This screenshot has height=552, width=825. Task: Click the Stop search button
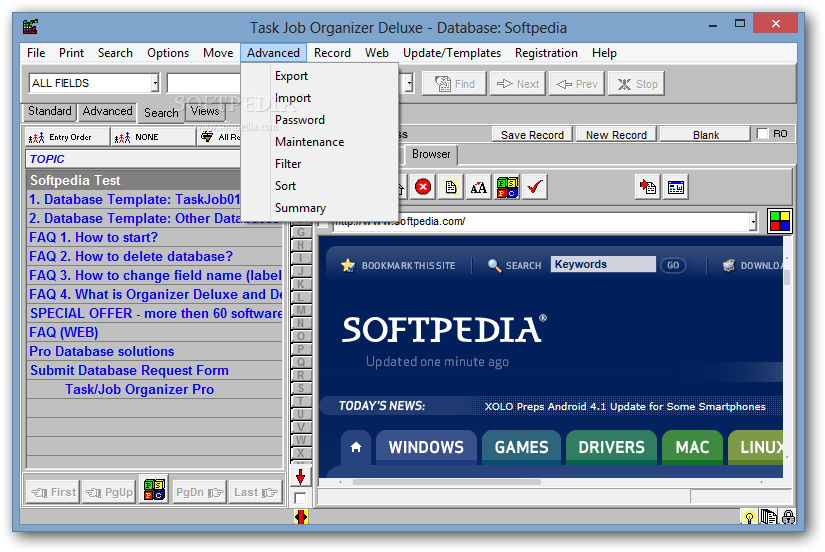click(x=636, y=84)
